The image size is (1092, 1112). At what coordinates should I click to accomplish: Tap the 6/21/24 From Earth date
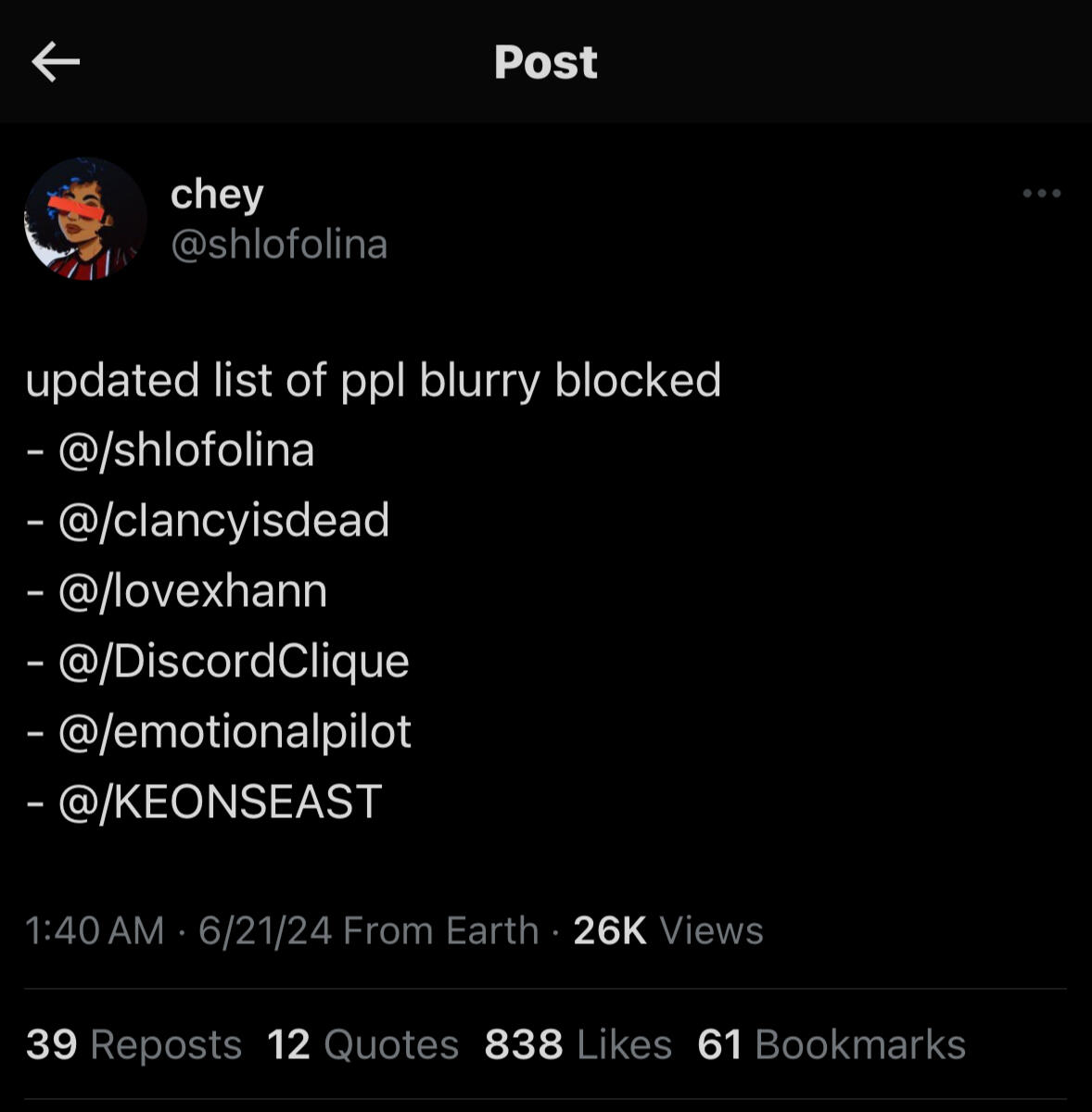tap(368, 930)
